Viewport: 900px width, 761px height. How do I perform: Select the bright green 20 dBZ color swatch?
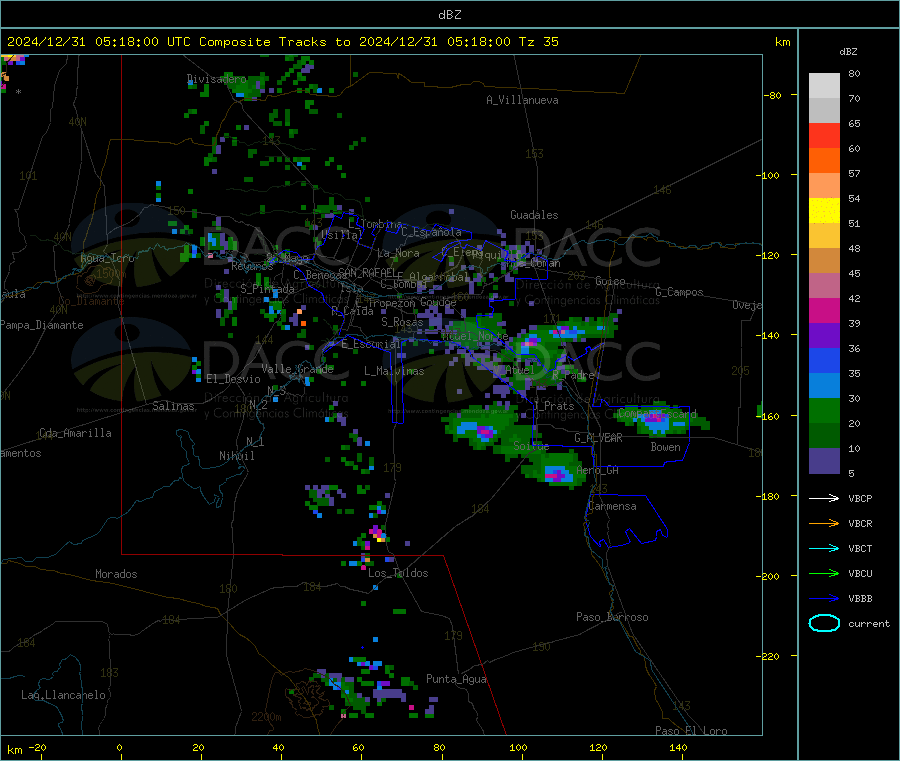[824, 410]
